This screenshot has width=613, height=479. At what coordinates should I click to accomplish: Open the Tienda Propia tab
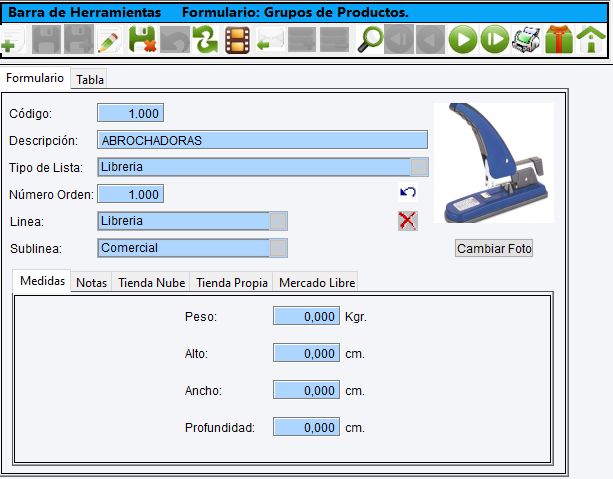point(231,282)
